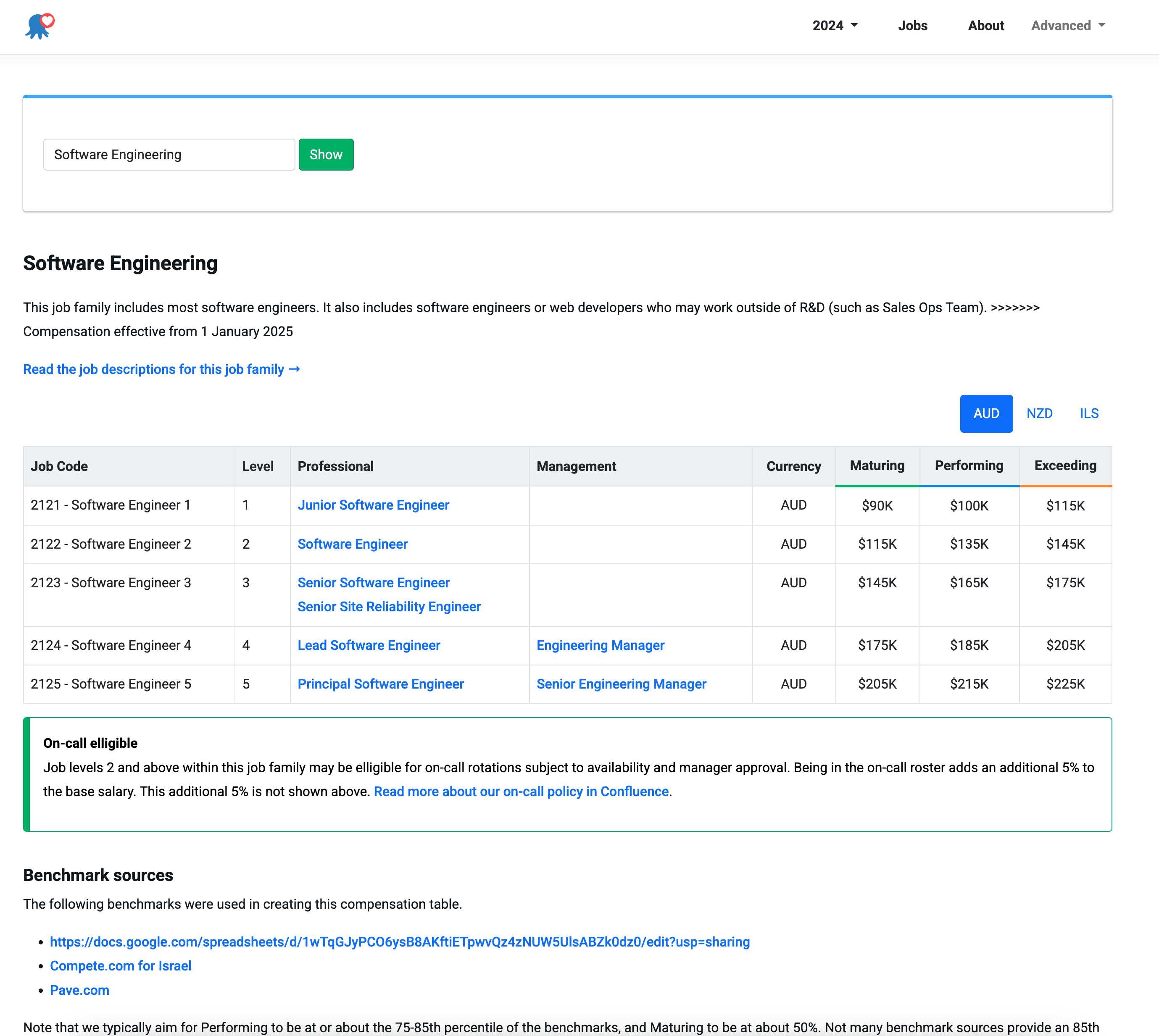This screenshot has height=1036, width=1159.
Task: Switch to NZD currency
Action: tap(1040, 413)
